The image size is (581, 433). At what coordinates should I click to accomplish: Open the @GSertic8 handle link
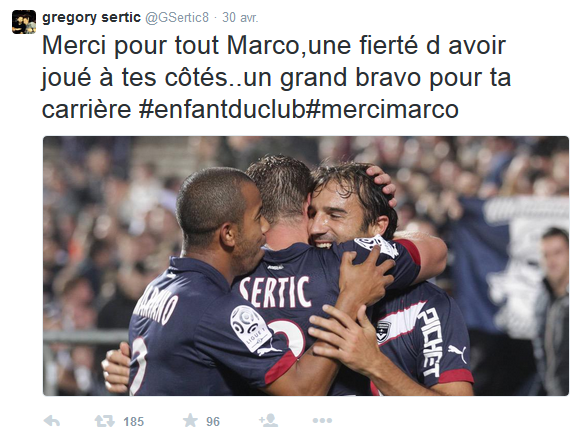point(177,17)
